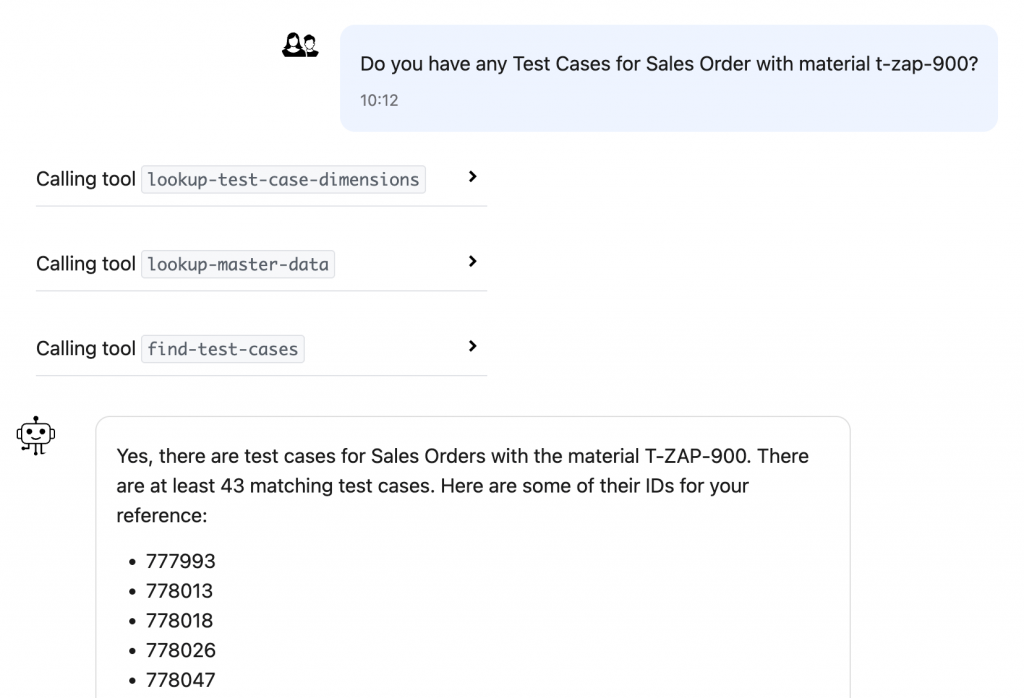This screenshot has height=698, width=1024.
Task: Click "Calling tool" text beside find-test-cases
Action: coord(86,348)
